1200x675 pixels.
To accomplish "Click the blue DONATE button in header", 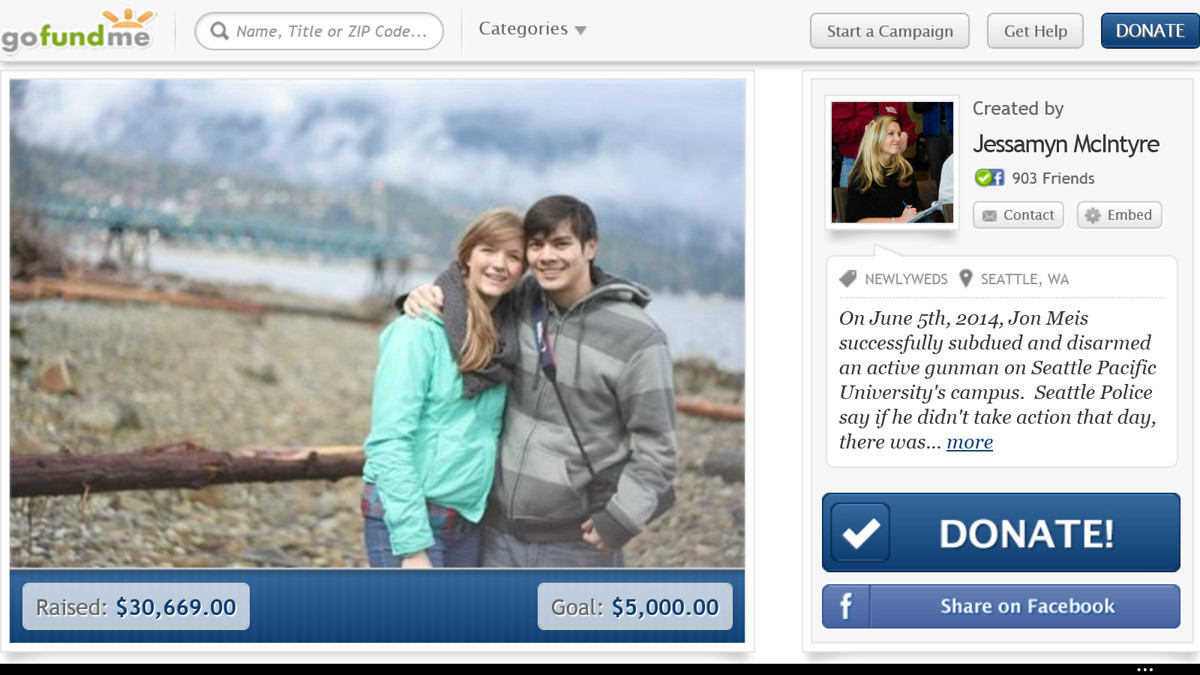I will point(1149,31).
